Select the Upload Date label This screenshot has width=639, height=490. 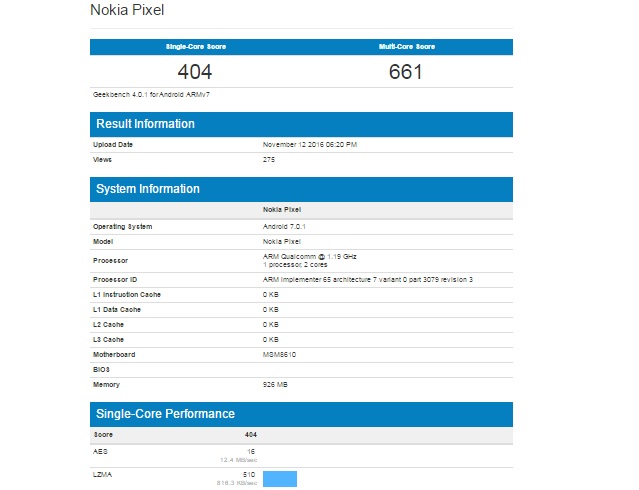[113, 145]
